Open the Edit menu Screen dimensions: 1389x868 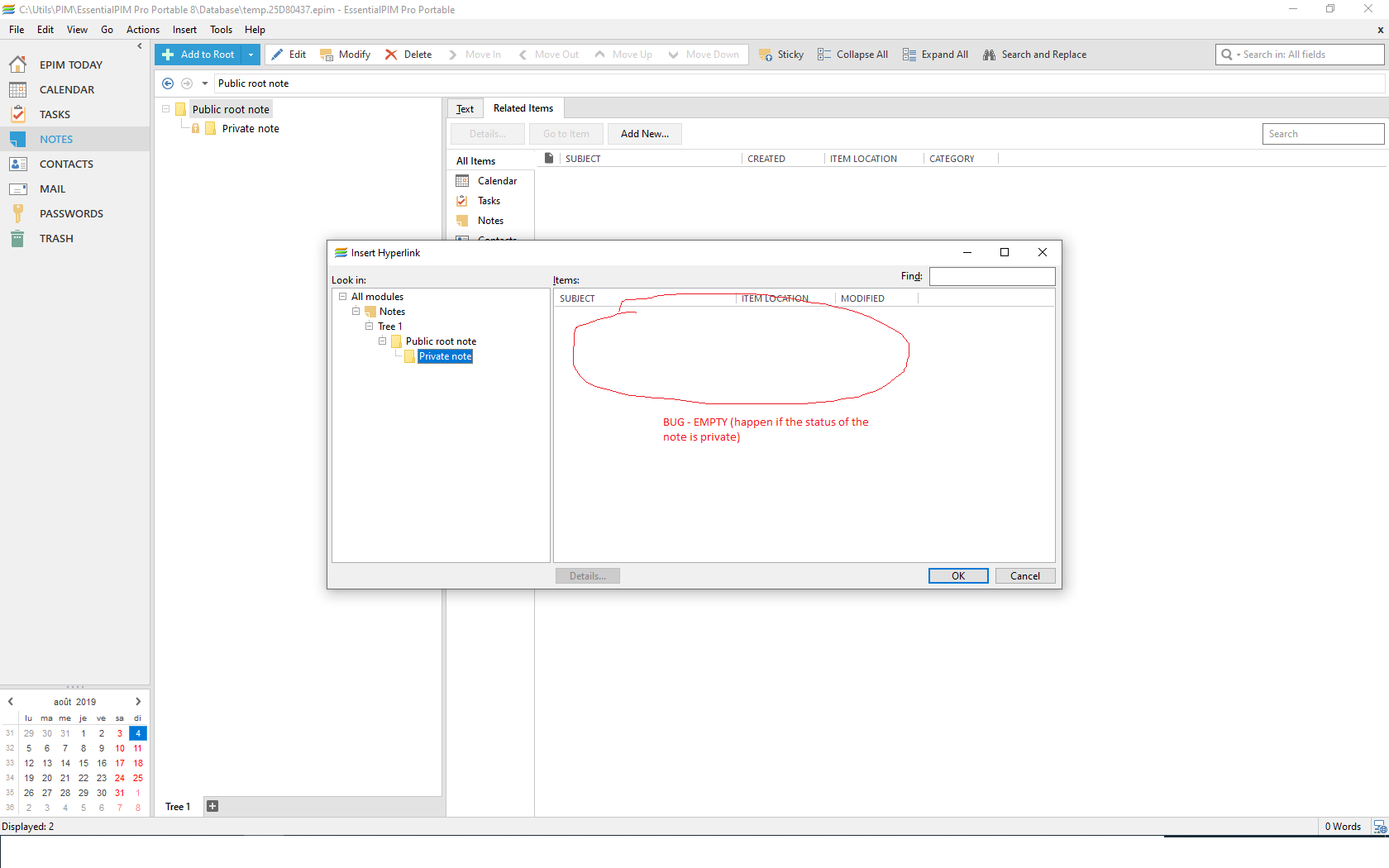(45, 30)
